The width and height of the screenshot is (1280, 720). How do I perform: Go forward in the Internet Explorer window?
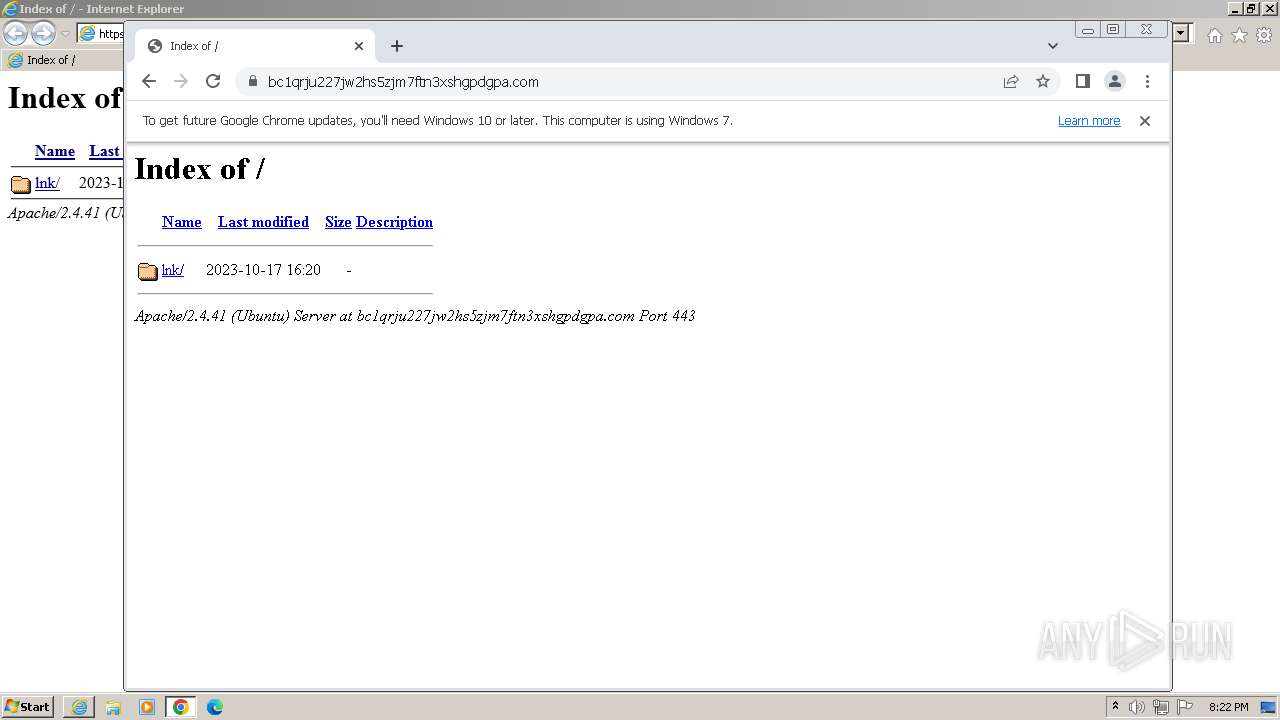coord(43,33)
